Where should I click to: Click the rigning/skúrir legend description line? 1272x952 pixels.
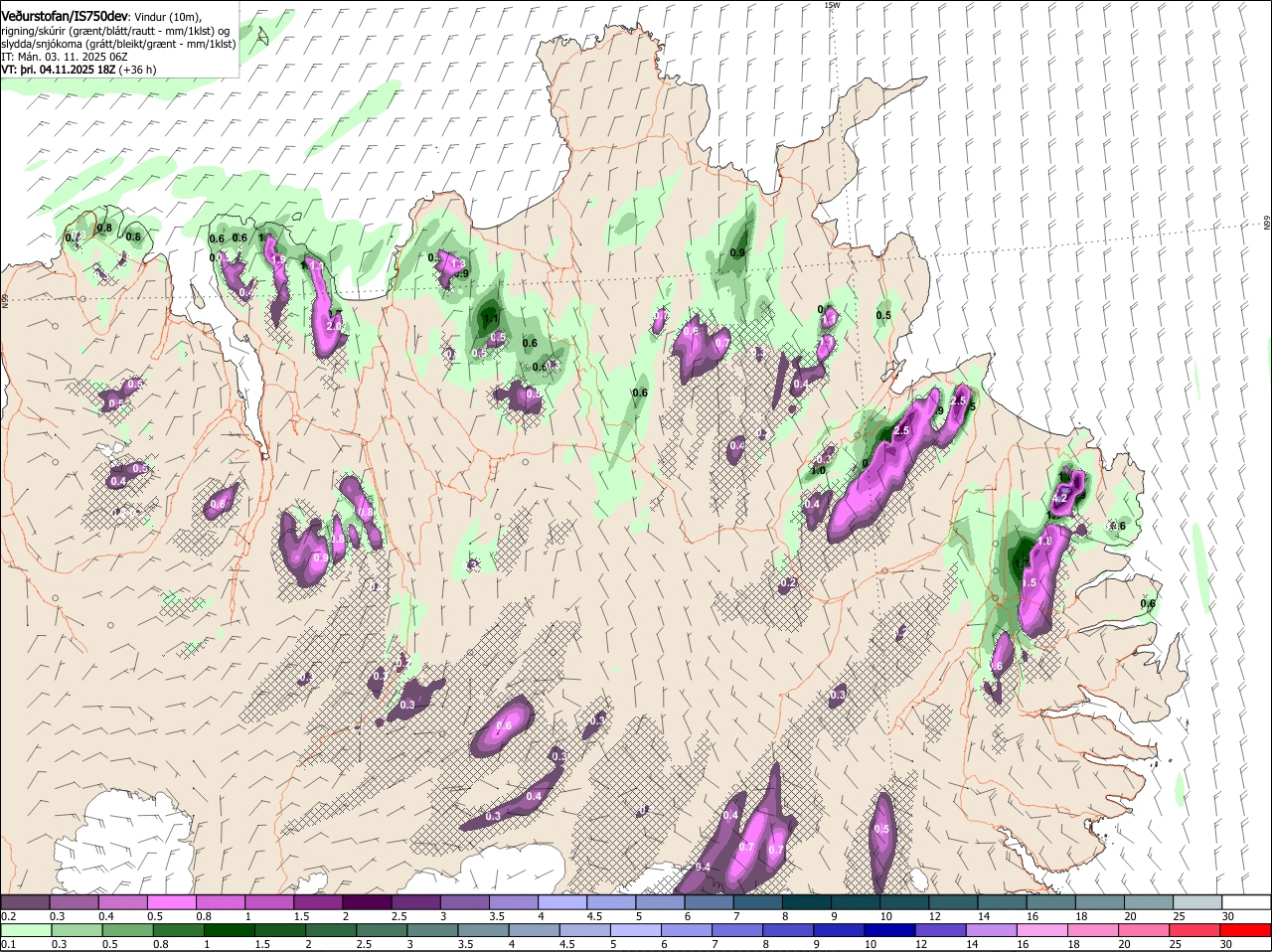(115, 31)
